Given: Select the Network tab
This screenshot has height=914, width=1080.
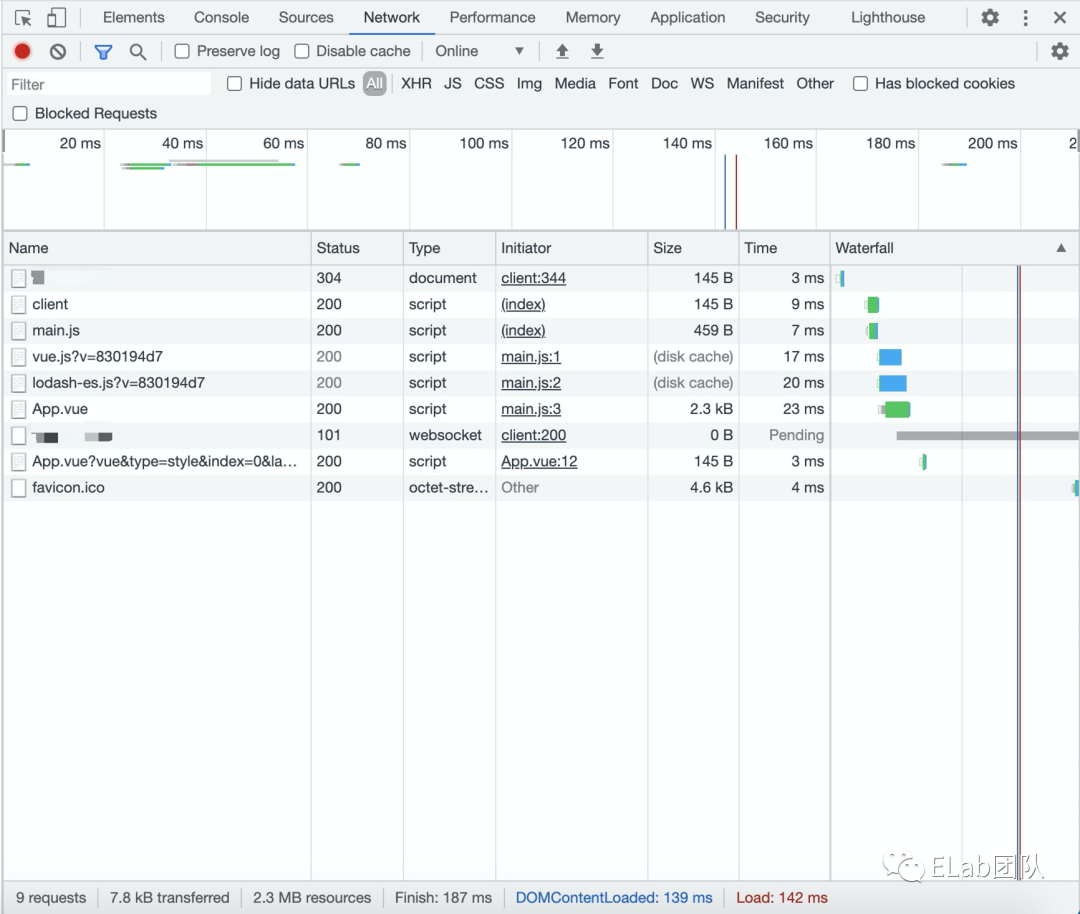Looking at the screenshot, I should 391,17.
